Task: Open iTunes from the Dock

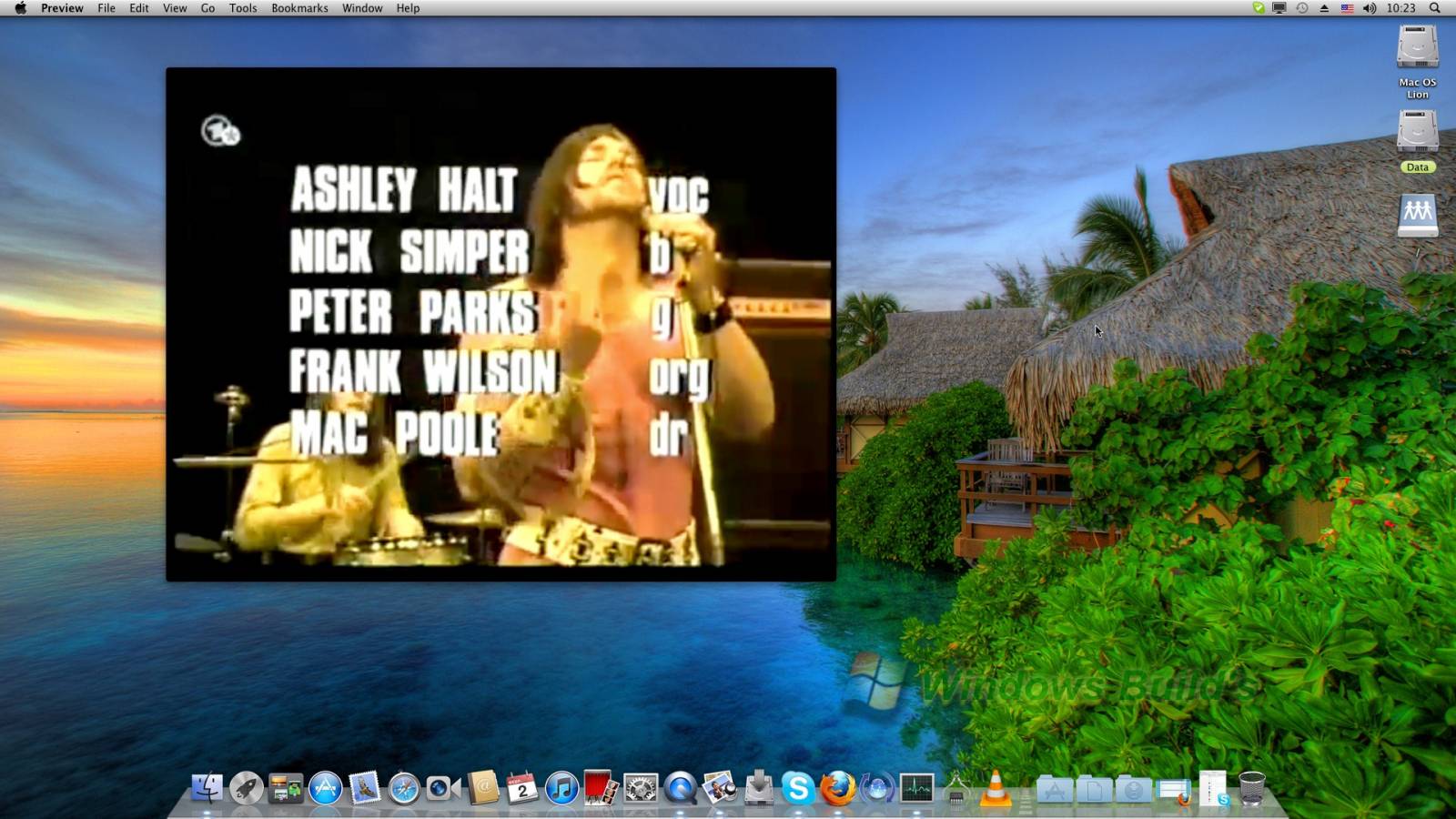Action: click(561, 788)
